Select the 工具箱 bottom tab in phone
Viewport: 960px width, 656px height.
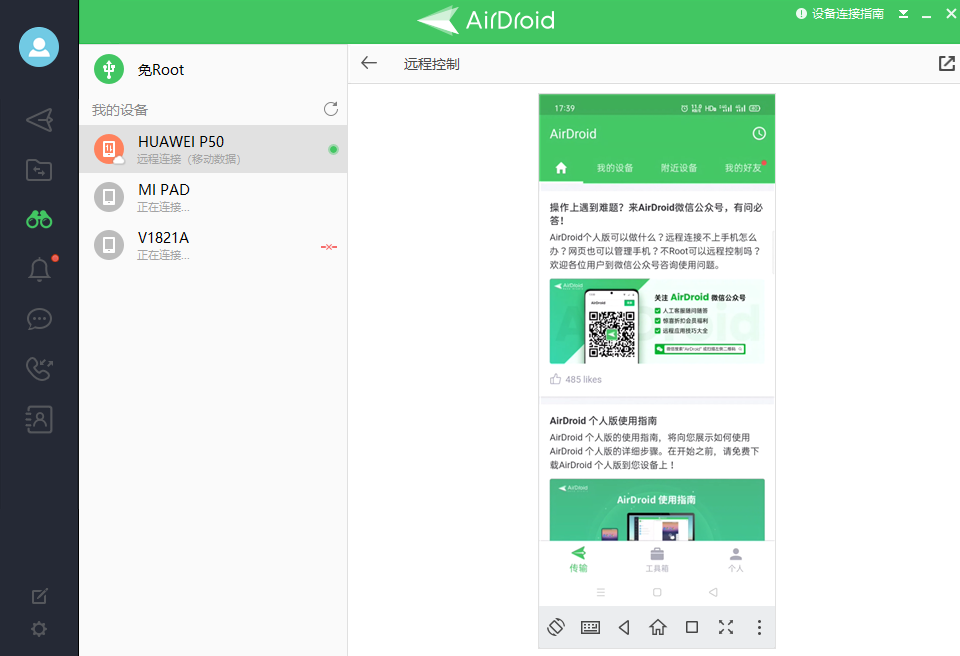[x=657, y=559]
